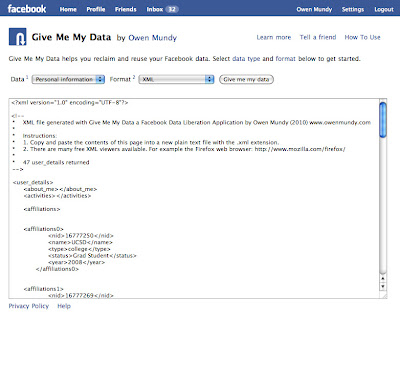Image resolution: width=400 pixels, height=382 pixels.
Task: Click the Give me my data button
Action: tap(246, 79)
